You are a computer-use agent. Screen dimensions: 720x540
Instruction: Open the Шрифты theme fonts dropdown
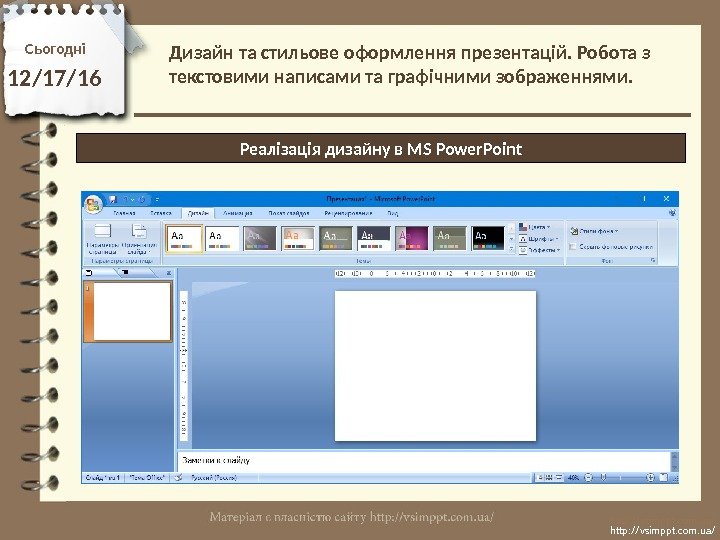538,239
